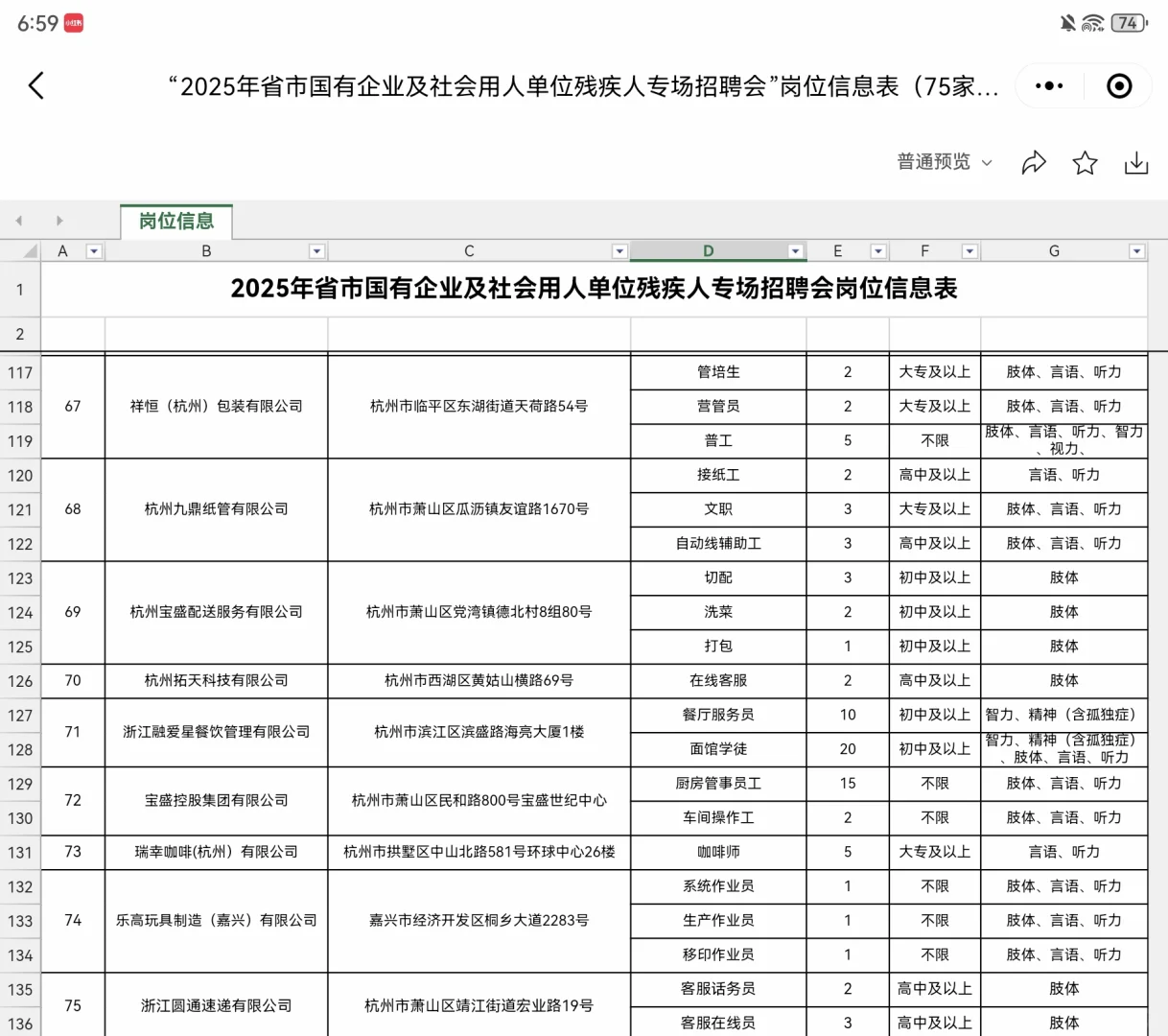Tap the muted notification bell icon
The image size is (1168, 1036).
(x=1067, y=23)
